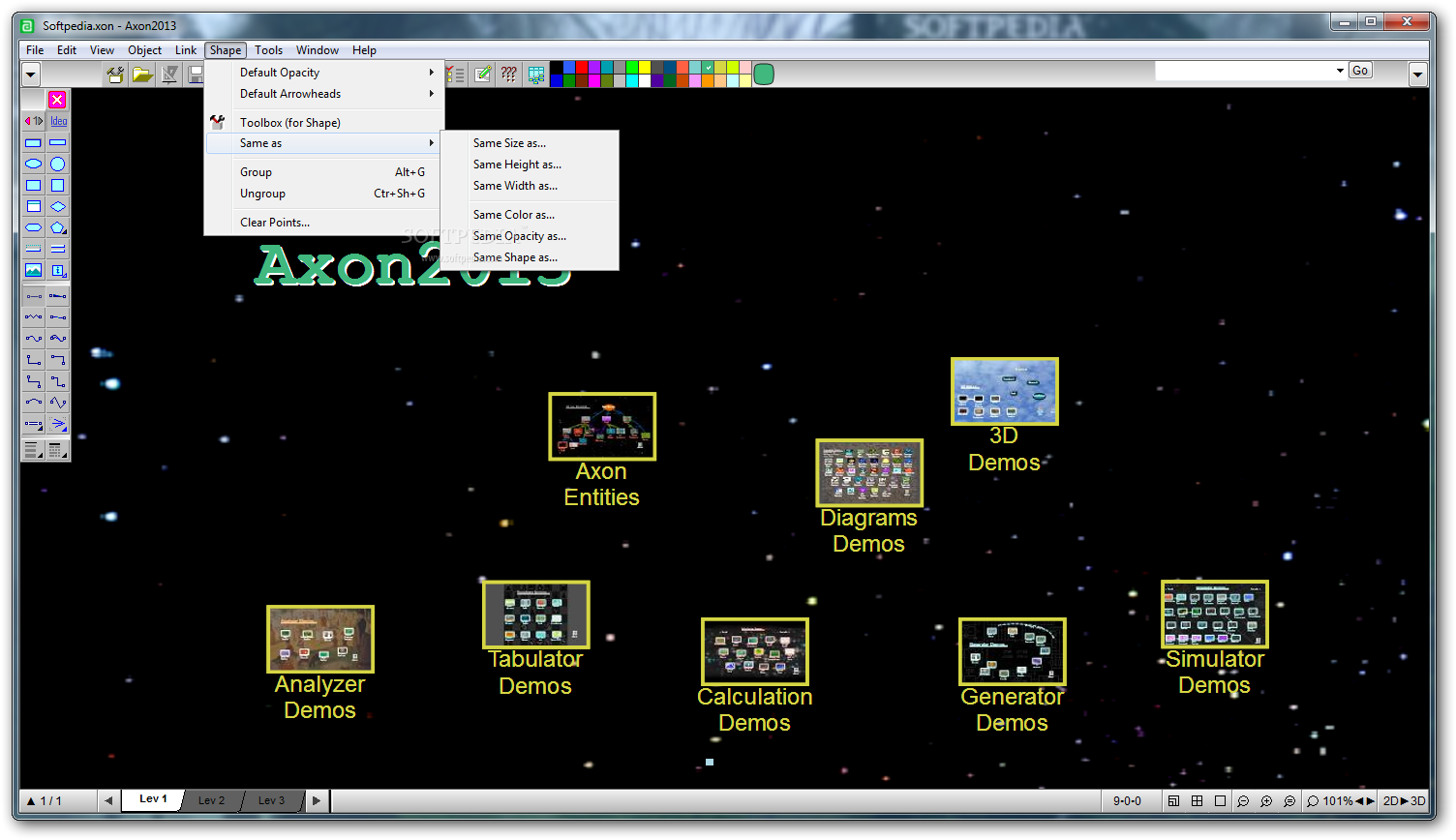Click the single square view icon in status bar
The height and width of the screenshot is (840, 1456).
(x=1220, y=800)
